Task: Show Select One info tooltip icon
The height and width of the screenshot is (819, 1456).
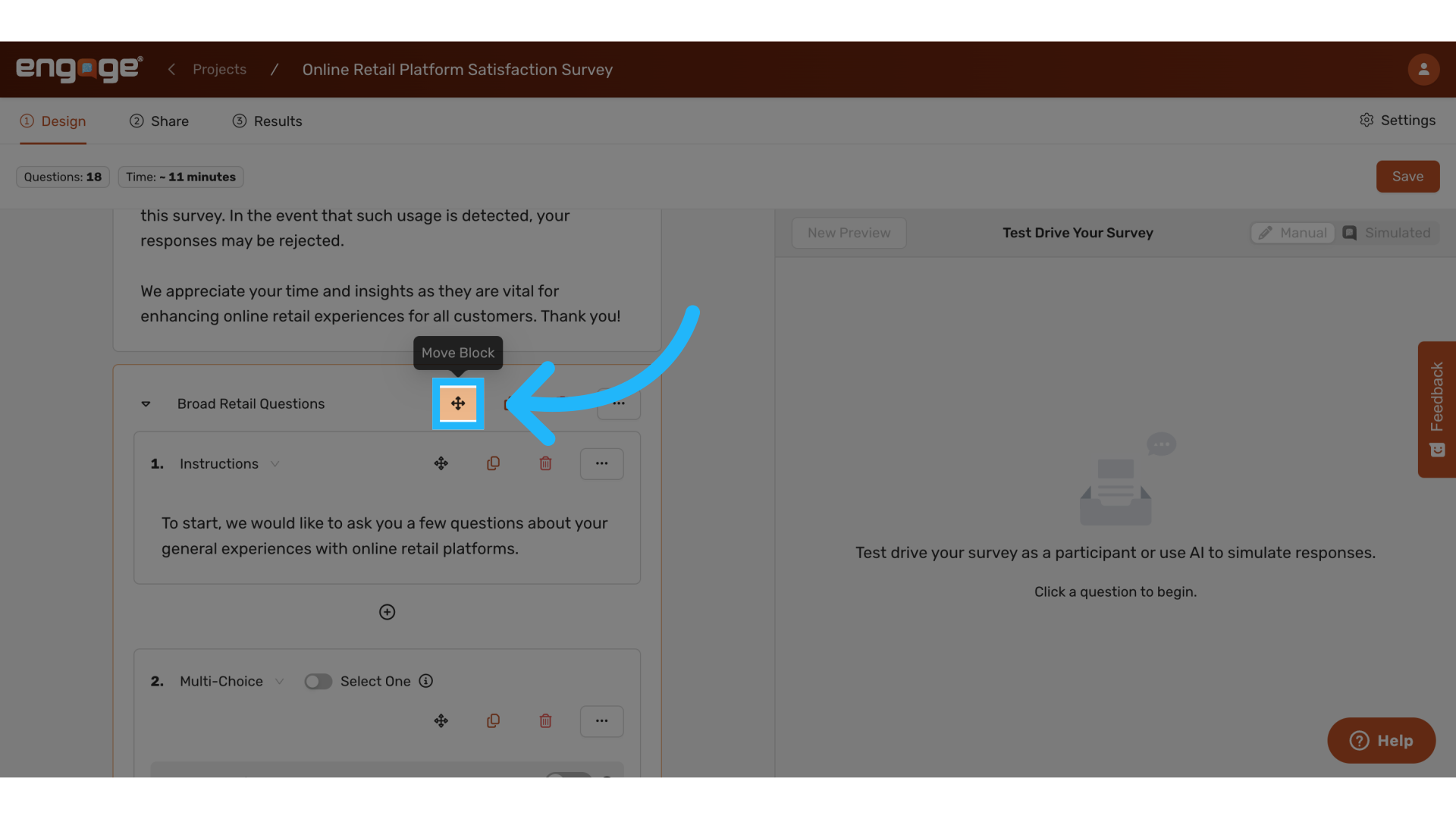Action: [426, 681]
